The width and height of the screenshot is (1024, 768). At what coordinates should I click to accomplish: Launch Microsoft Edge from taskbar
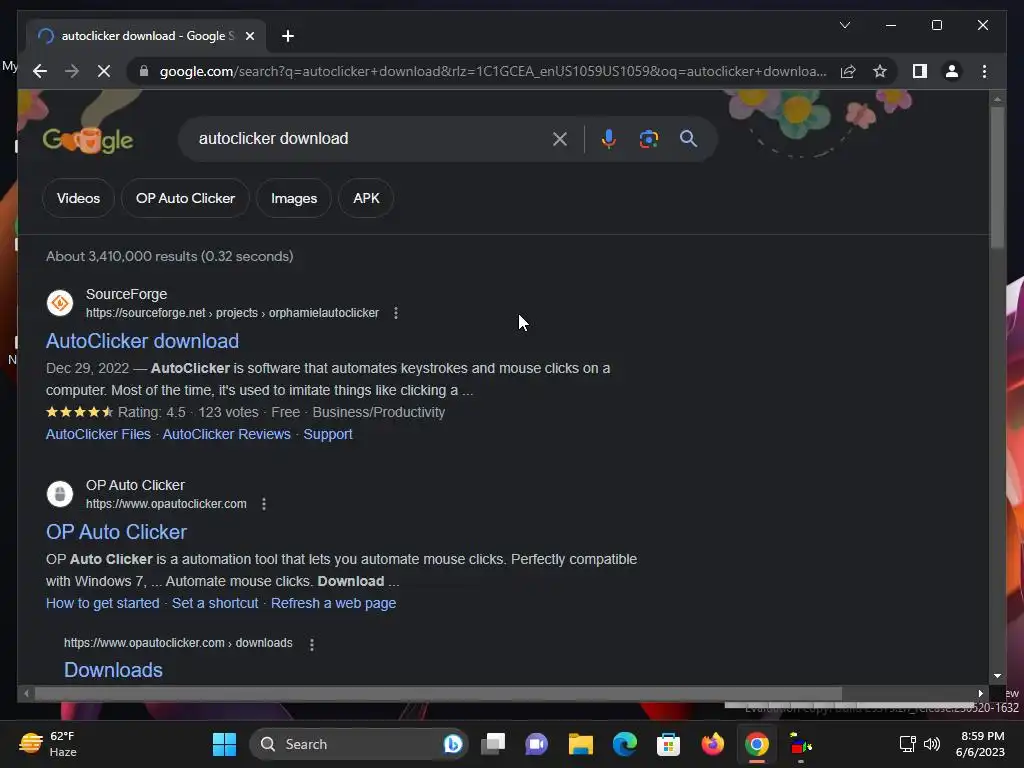click(x=625, y=744)
